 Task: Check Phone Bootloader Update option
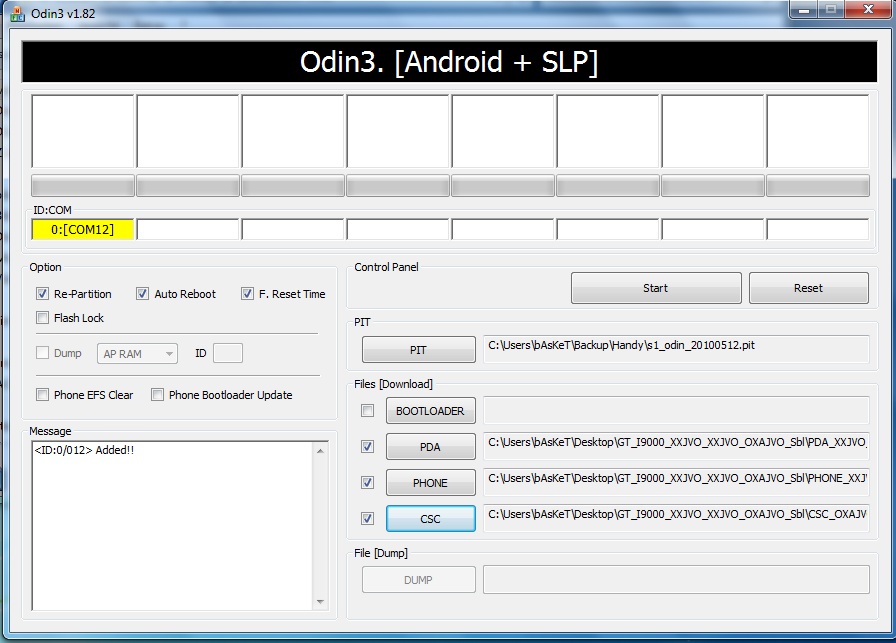[157, 395]
